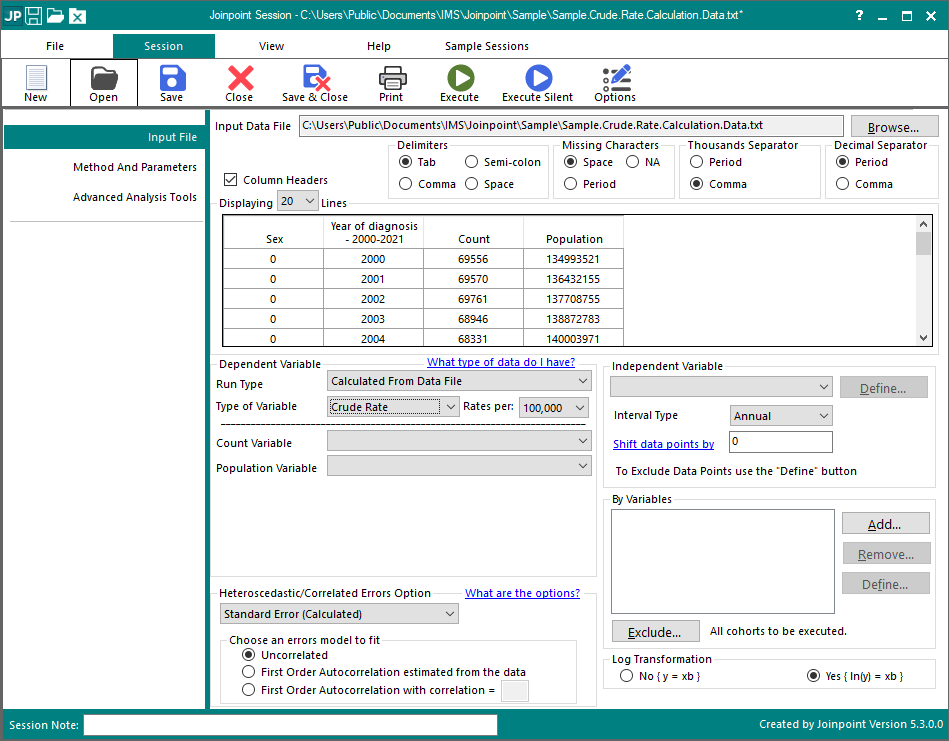Viewport: 949px width, 741px height.
Task: Click the Execute Silent toolbar icon
Action: pos(538,82)
